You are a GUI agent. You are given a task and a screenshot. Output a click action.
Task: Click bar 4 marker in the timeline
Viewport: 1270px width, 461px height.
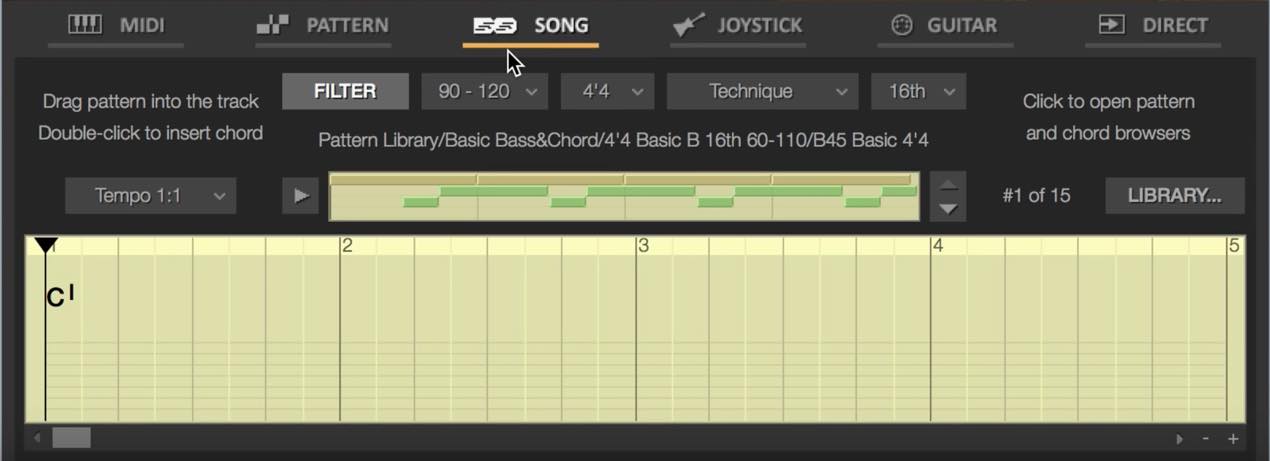point(937,245)
